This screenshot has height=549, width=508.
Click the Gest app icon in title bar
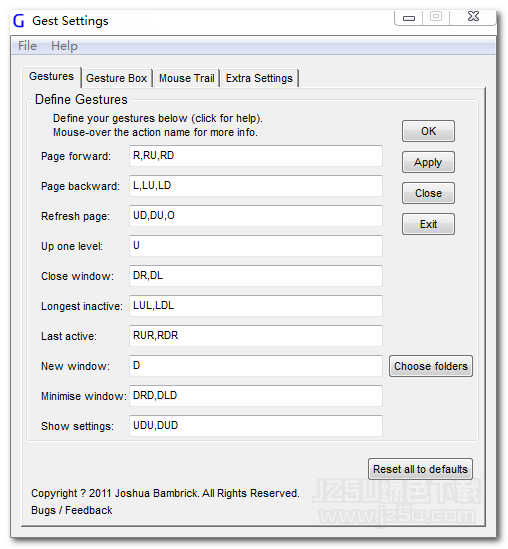pyautogui.click(x=19, y=21)
